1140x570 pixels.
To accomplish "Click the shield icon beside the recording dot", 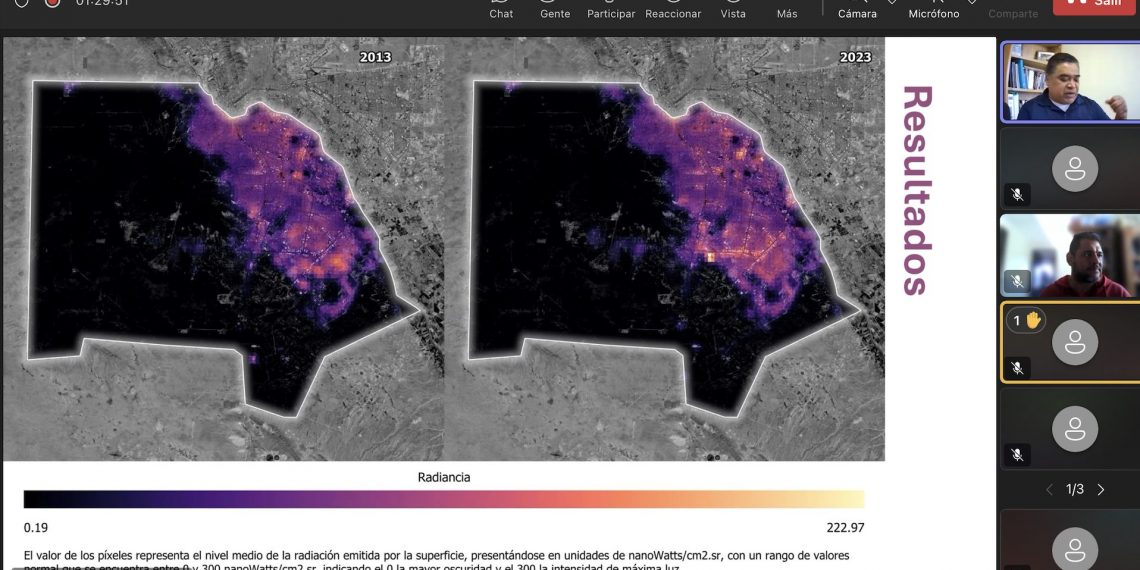I will [x=21, y=3].
